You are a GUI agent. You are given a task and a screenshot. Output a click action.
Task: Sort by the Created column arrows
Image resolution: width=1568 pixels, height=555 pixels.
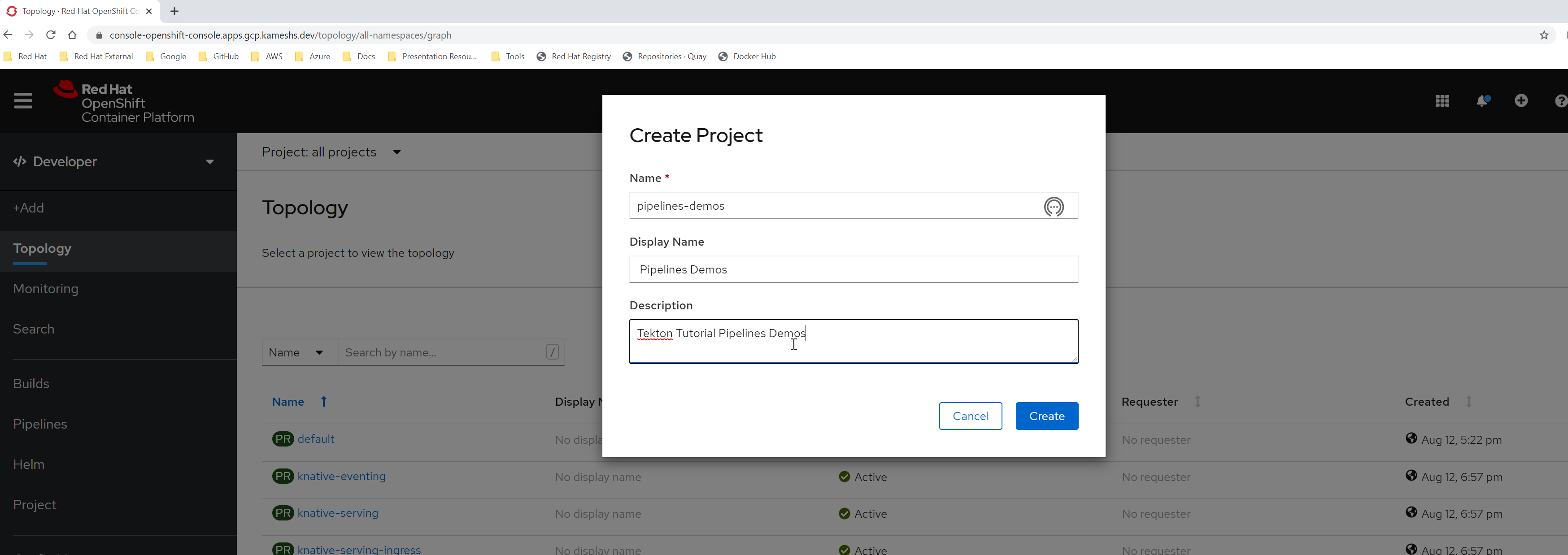[x=1469, y=402]
